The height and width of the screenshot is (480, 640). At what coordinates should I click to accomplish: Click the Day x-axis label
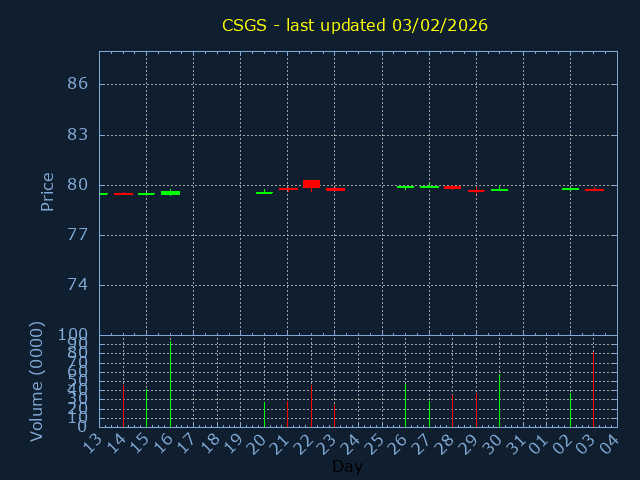tap(347, 466)
